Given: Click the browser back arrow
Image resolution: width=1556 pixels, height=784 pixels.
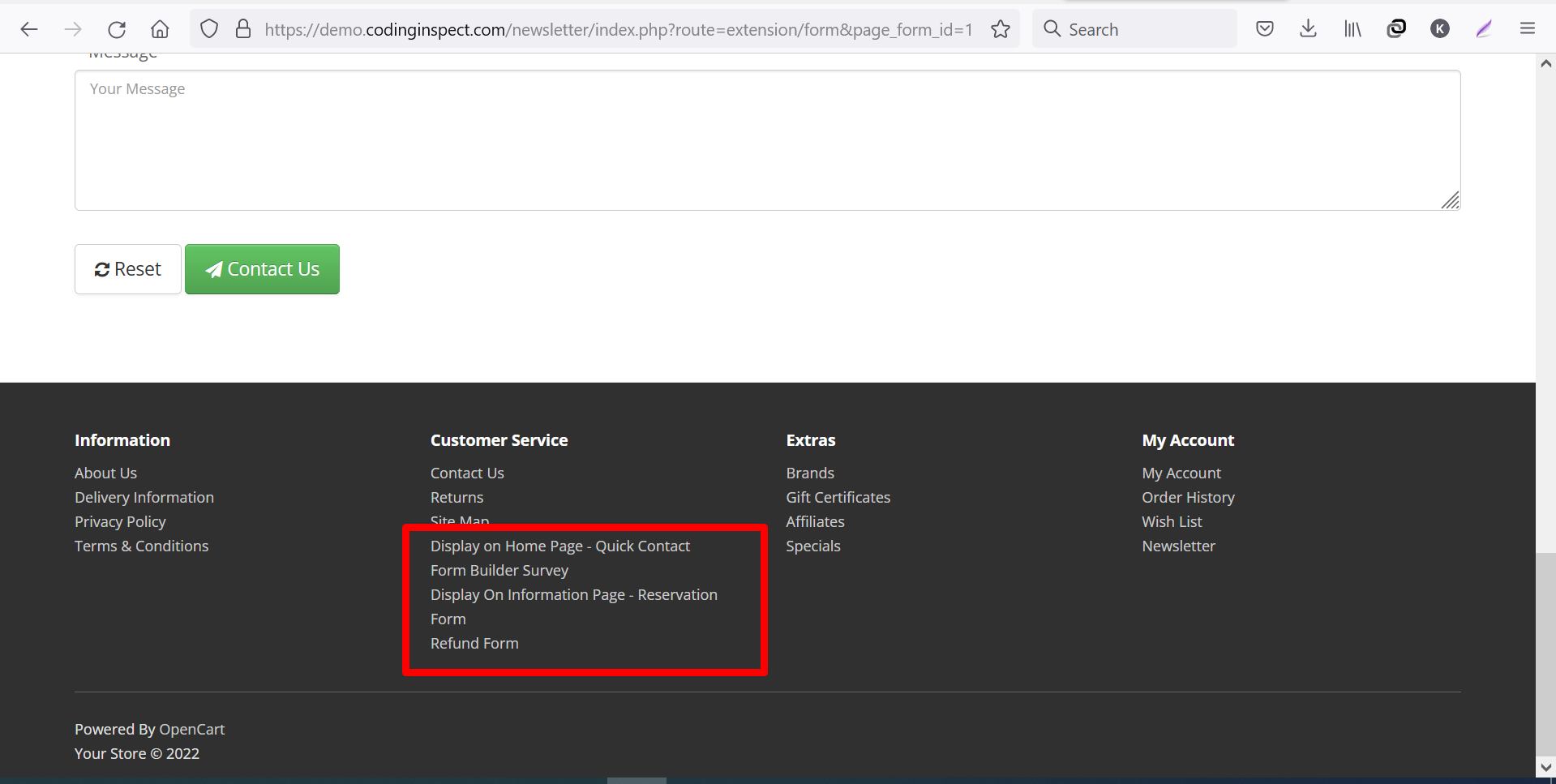Looking at the screenshot, I should coord(29,29).
